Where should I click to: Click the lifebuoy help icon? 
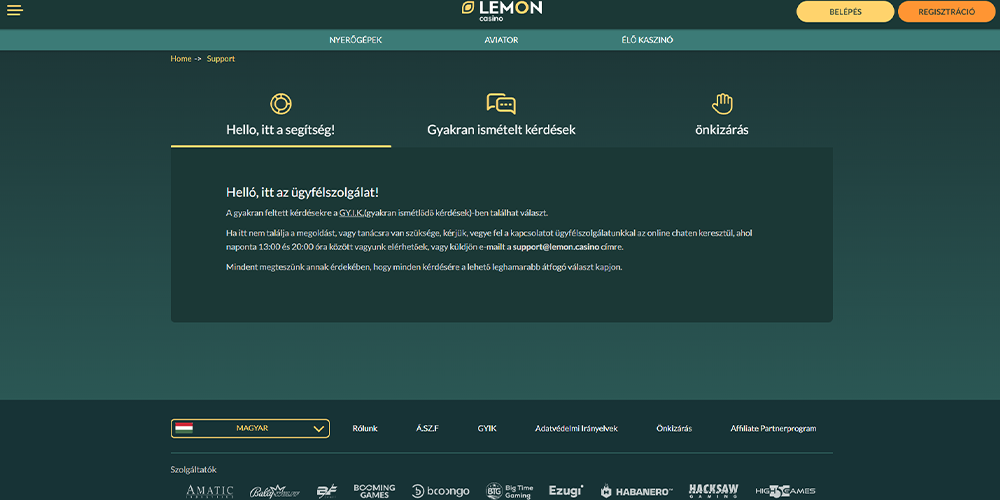click(x=281, y=104)
